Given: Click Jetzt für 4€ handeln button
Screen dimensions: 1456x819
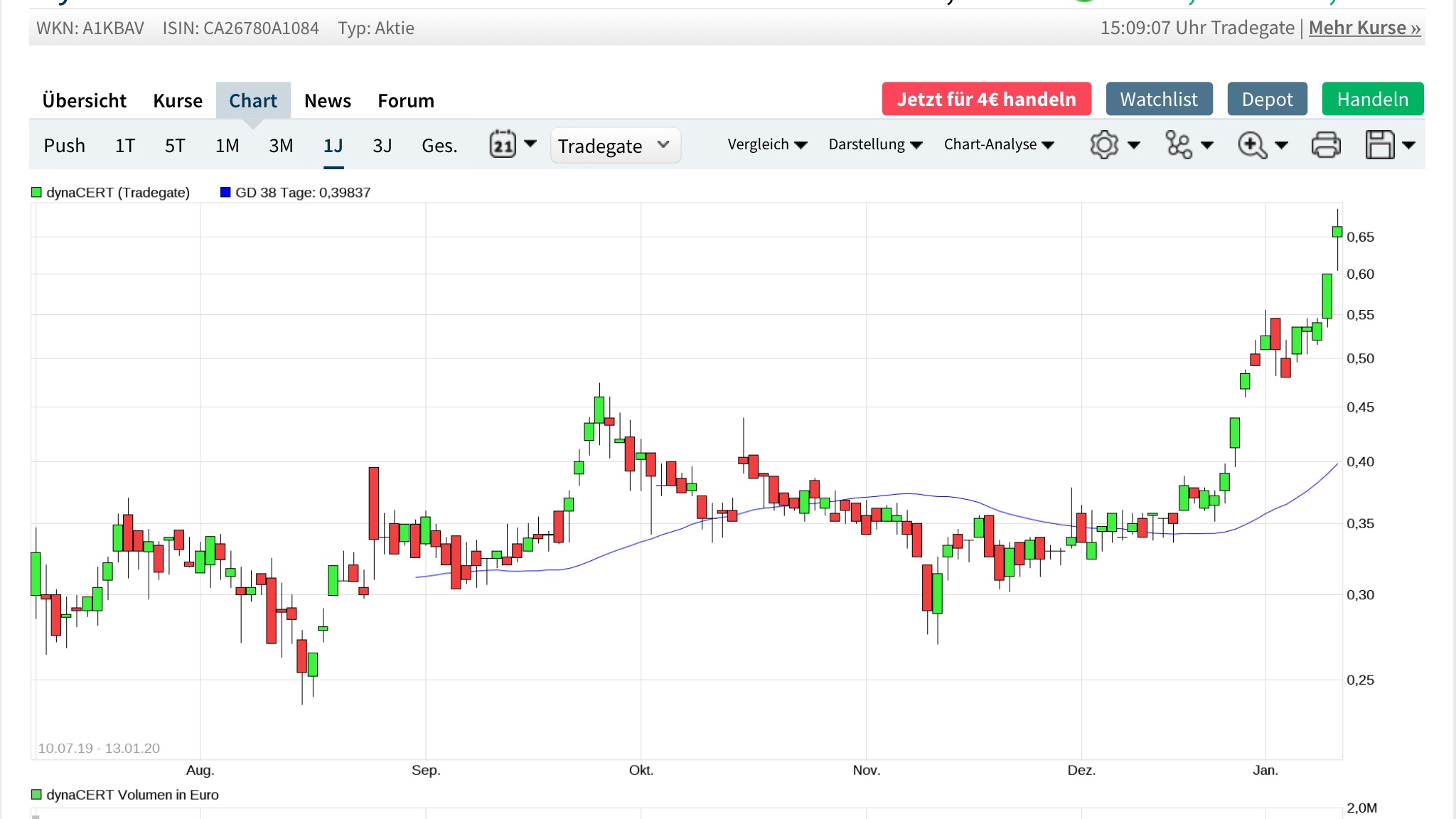Looking at the screenshot, I should (986, 100).
